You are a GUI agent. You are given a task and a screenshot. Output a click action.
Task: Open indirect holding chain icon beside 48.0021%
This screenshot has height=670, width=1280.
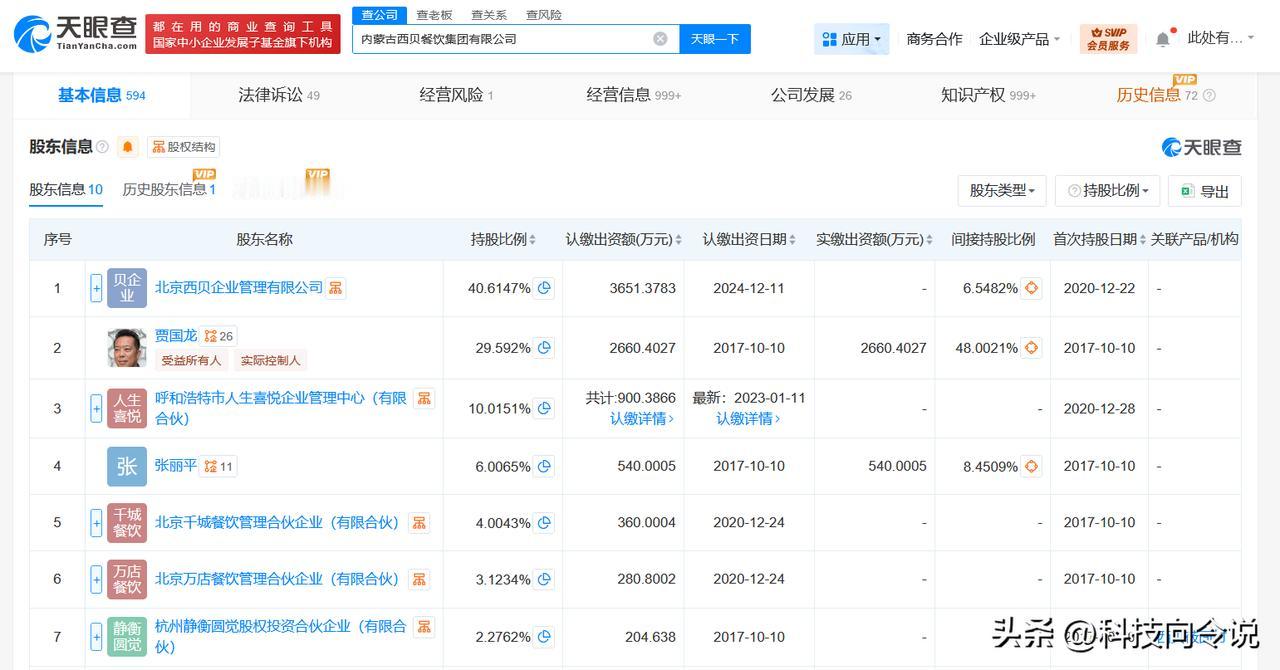pos(1031,348)
